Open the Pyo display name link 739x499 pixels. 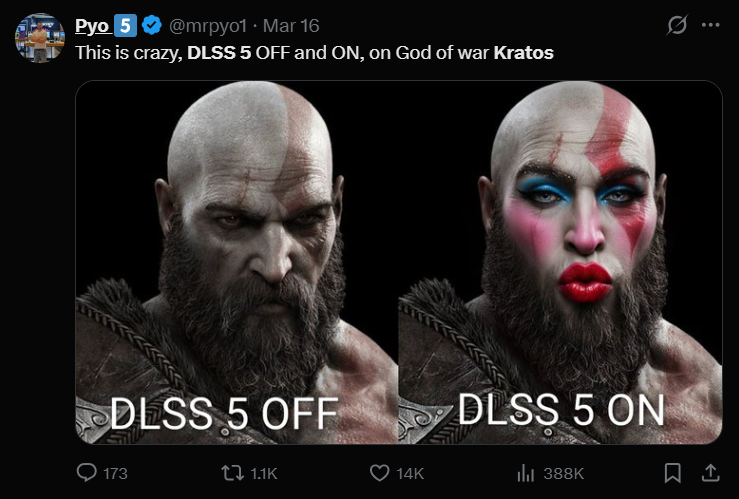[x=92, y=26]
